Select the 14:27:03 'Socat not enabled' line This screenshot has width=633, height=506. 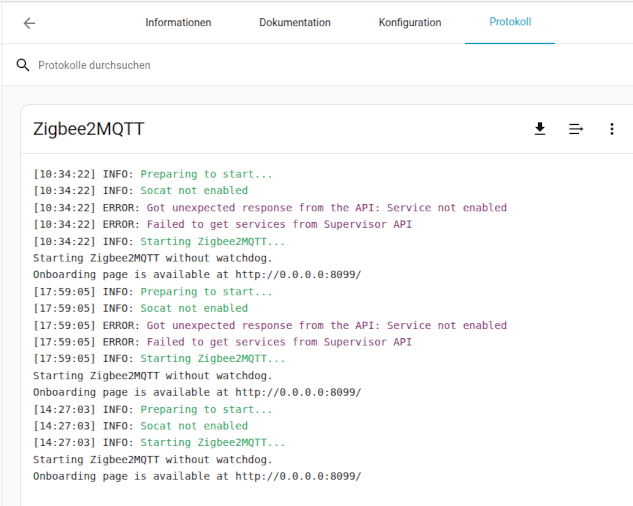tap(140, 426)
